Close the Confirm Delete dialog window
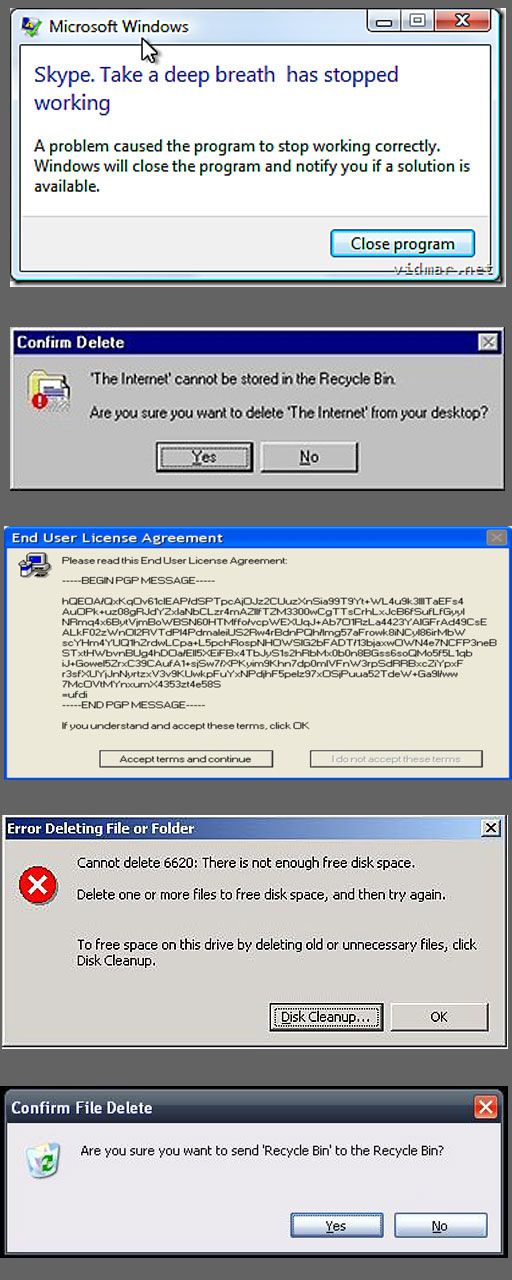 tap(488, 342)
